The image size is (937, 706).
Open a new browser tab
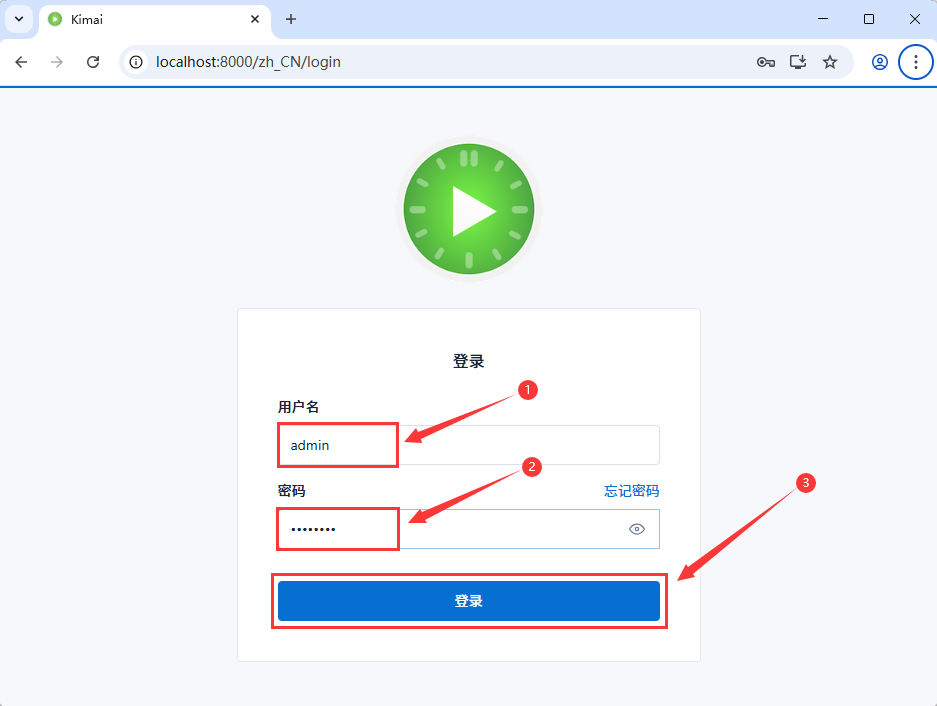tap(291, 19)
